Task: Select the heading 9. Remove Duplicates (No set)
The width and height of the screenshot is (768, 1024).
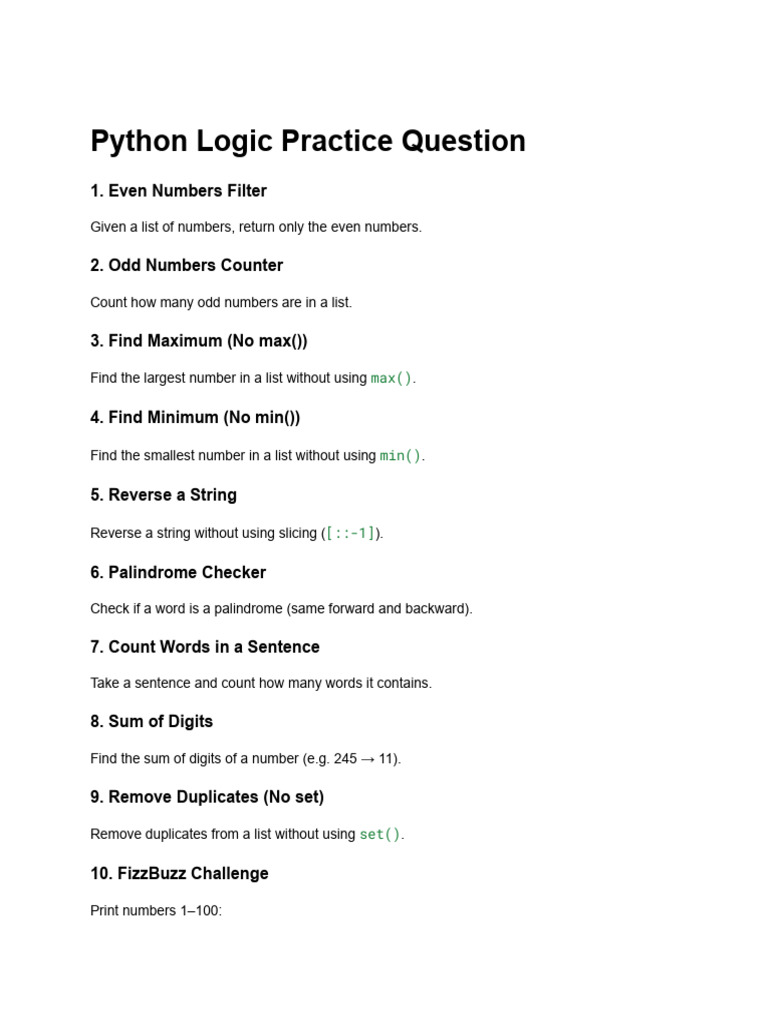Action: click(207, 797)
